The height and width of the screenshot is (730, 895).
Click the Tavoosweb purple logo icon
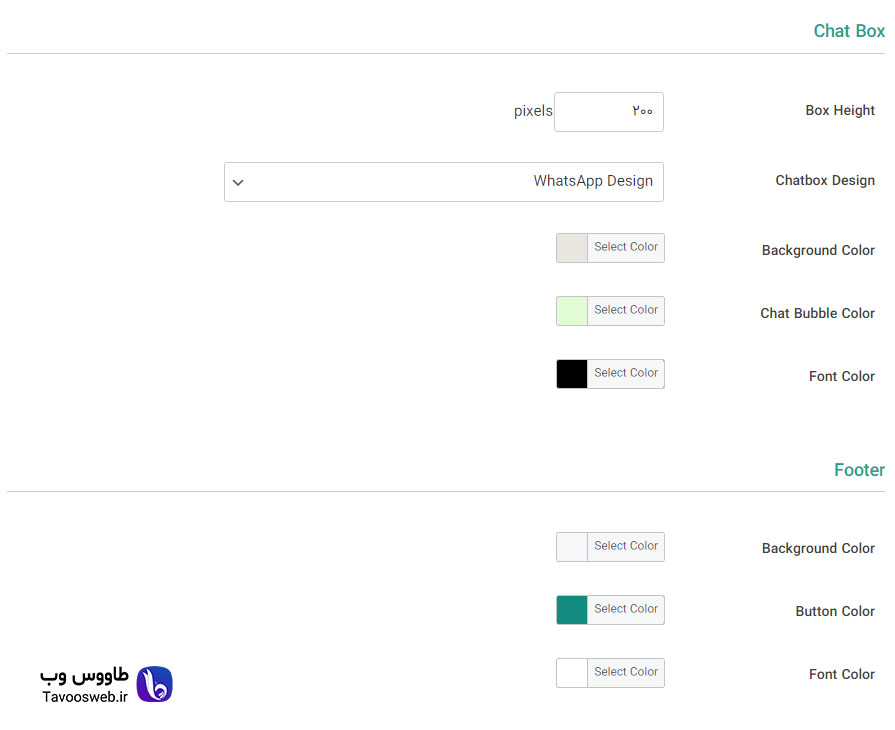coord(155,684)
